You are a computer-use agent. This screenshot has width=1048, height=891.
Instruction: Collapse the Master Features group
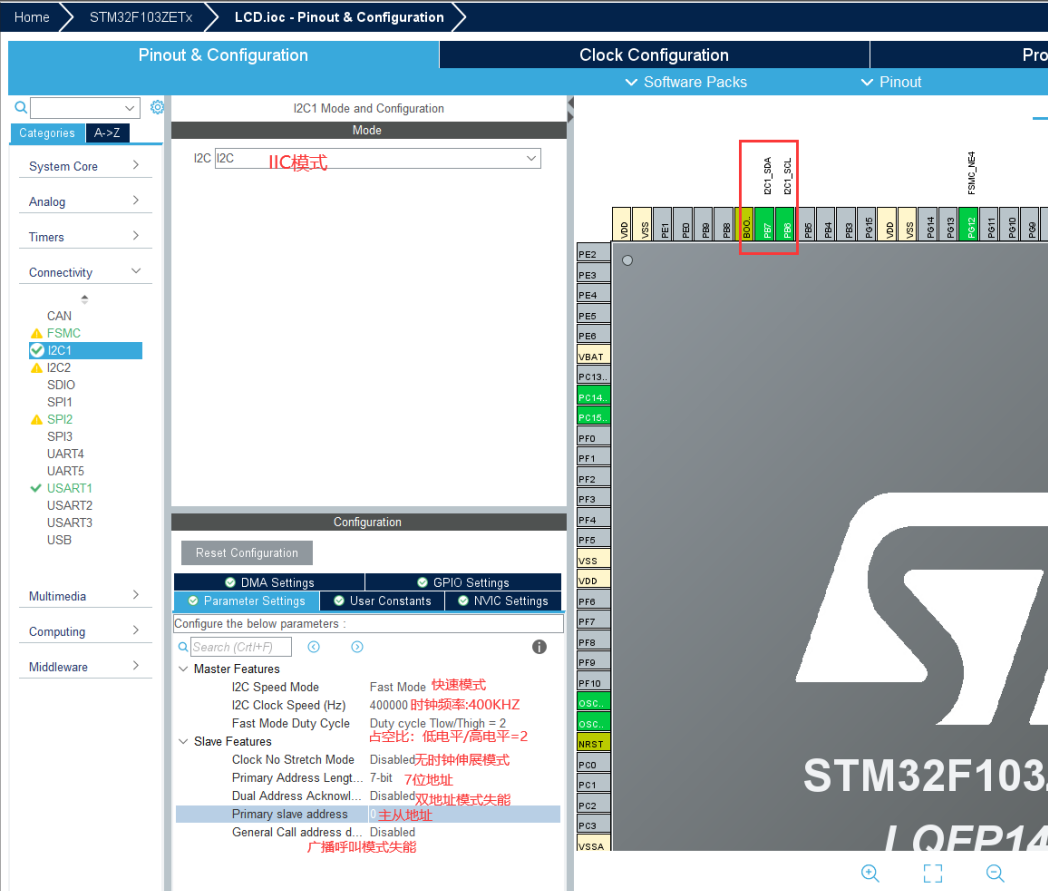(183, 668)
